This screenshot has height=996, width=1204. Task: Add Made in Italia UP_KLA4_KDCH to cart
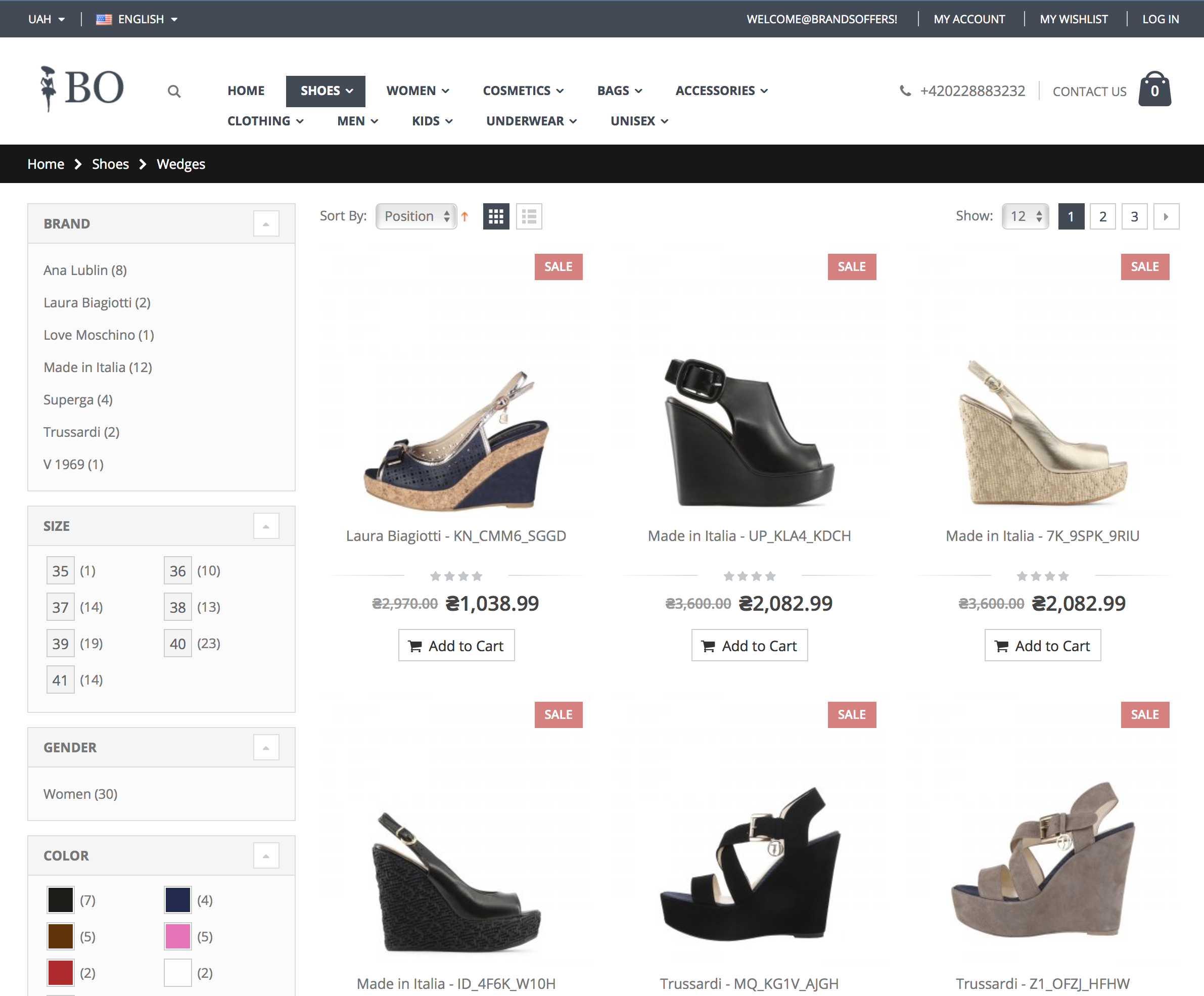tap(750, 646)
